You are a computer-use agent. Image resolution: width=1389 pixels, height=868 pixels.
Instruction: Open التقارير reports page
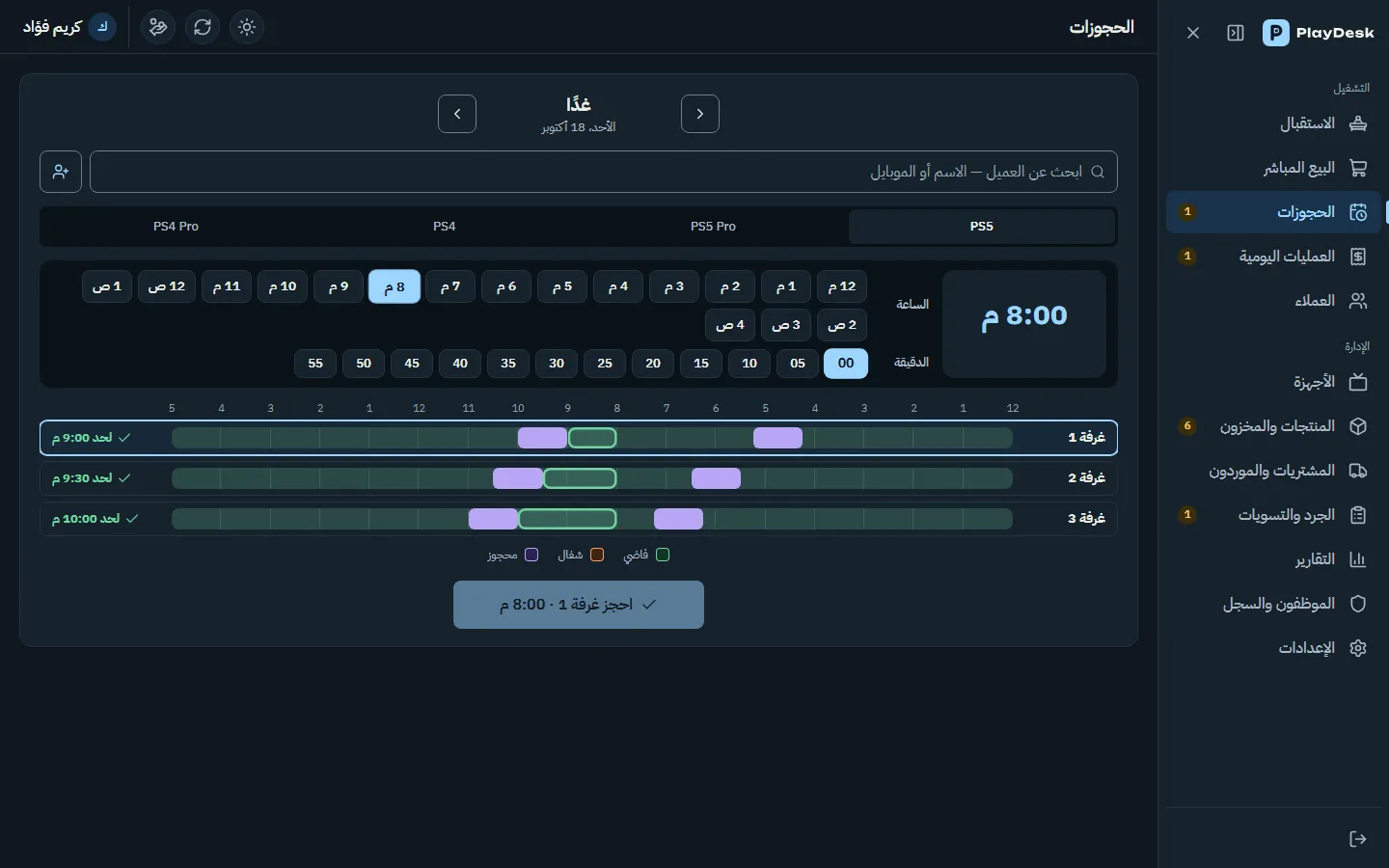[1273, 559]
